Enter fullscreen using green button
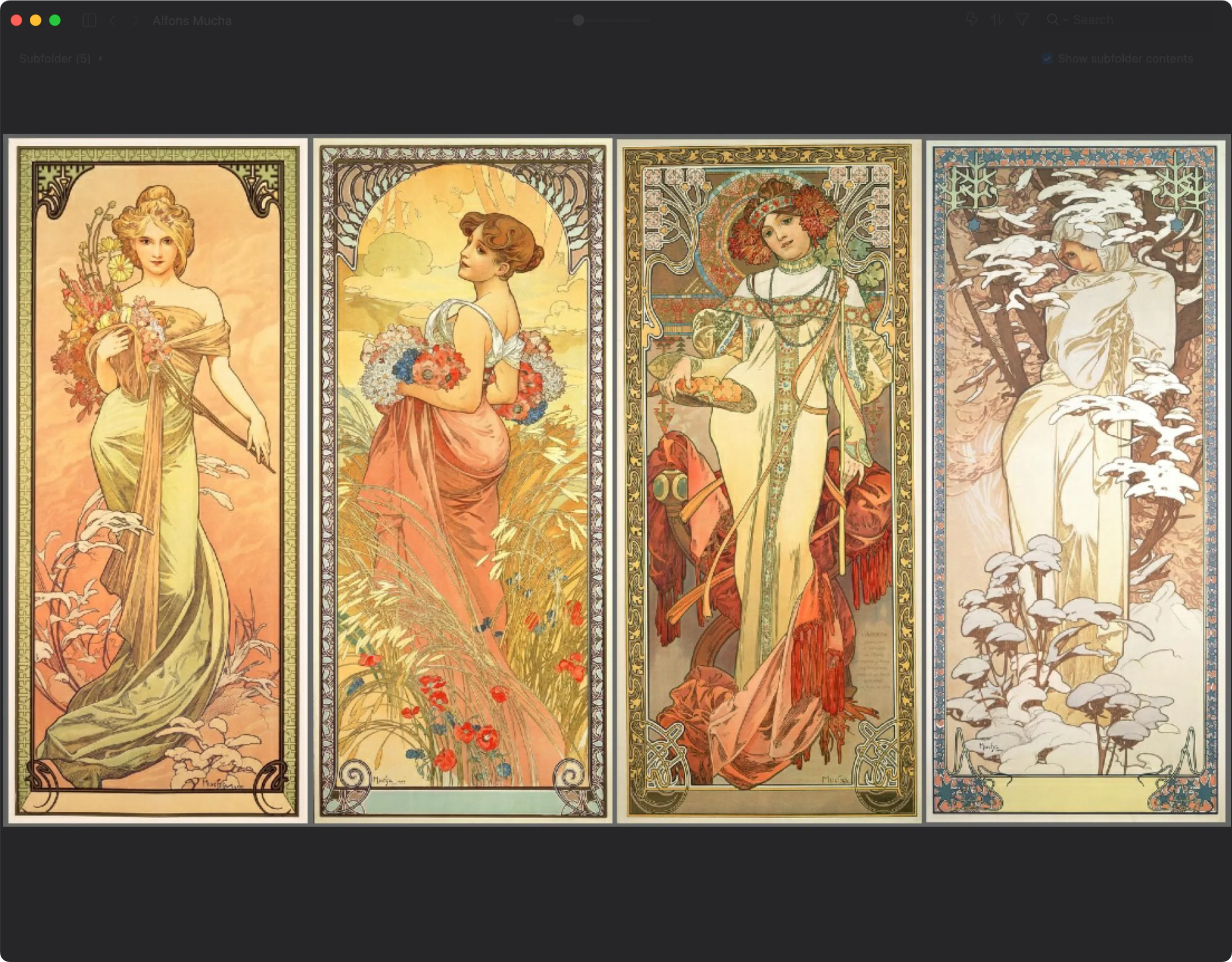 tap(55, 20)
